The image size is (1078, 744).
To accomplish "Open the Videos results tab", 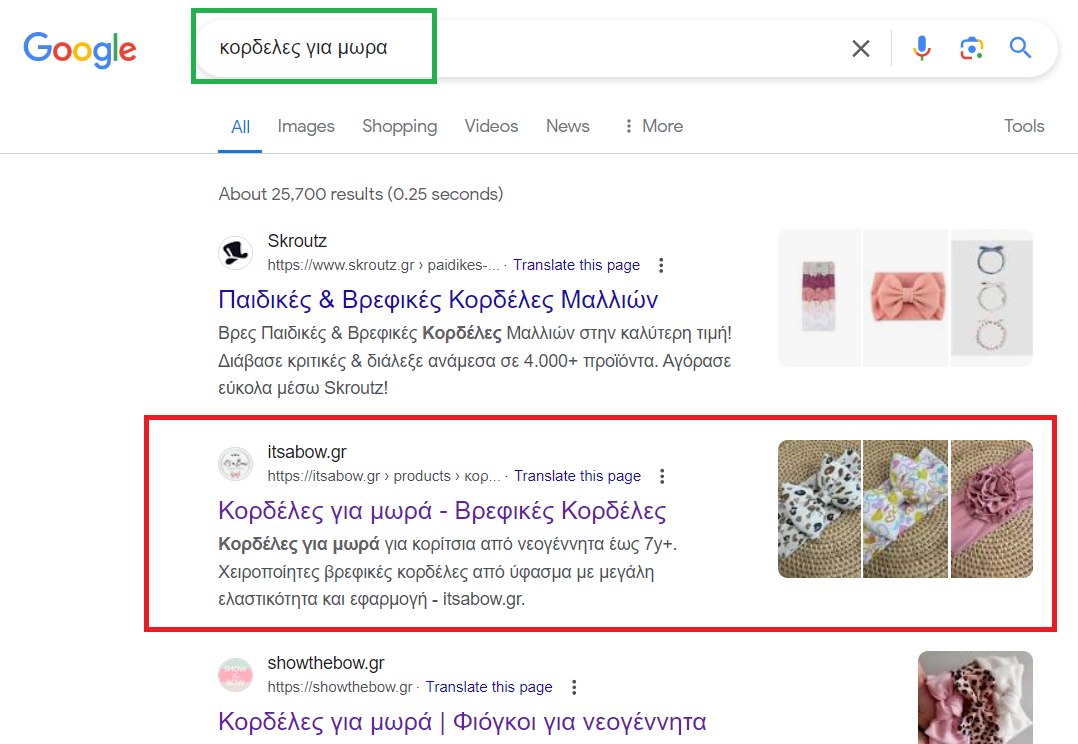I will pos(491,126).
